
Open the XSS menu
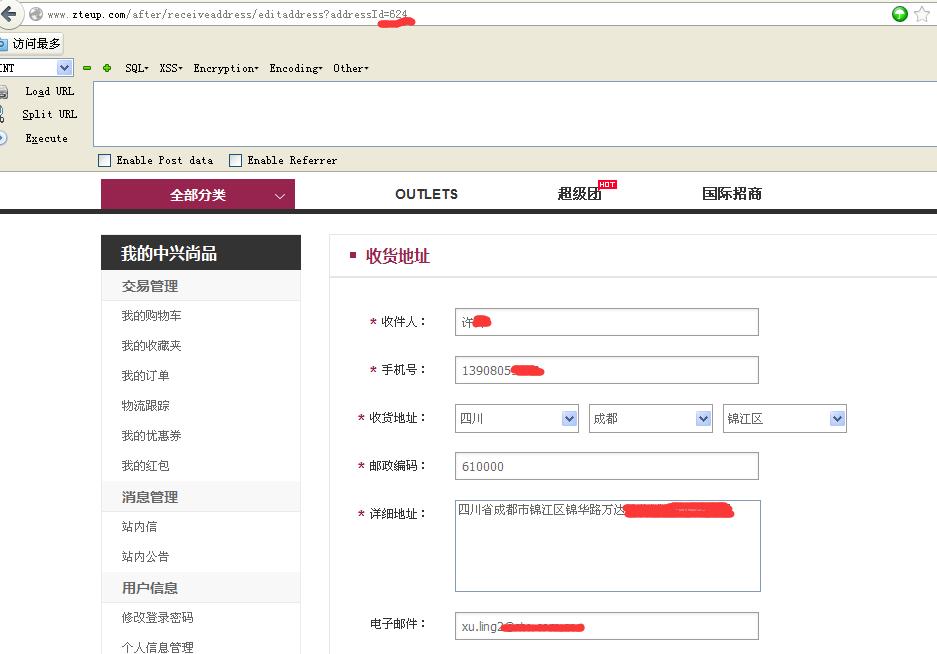171,68
